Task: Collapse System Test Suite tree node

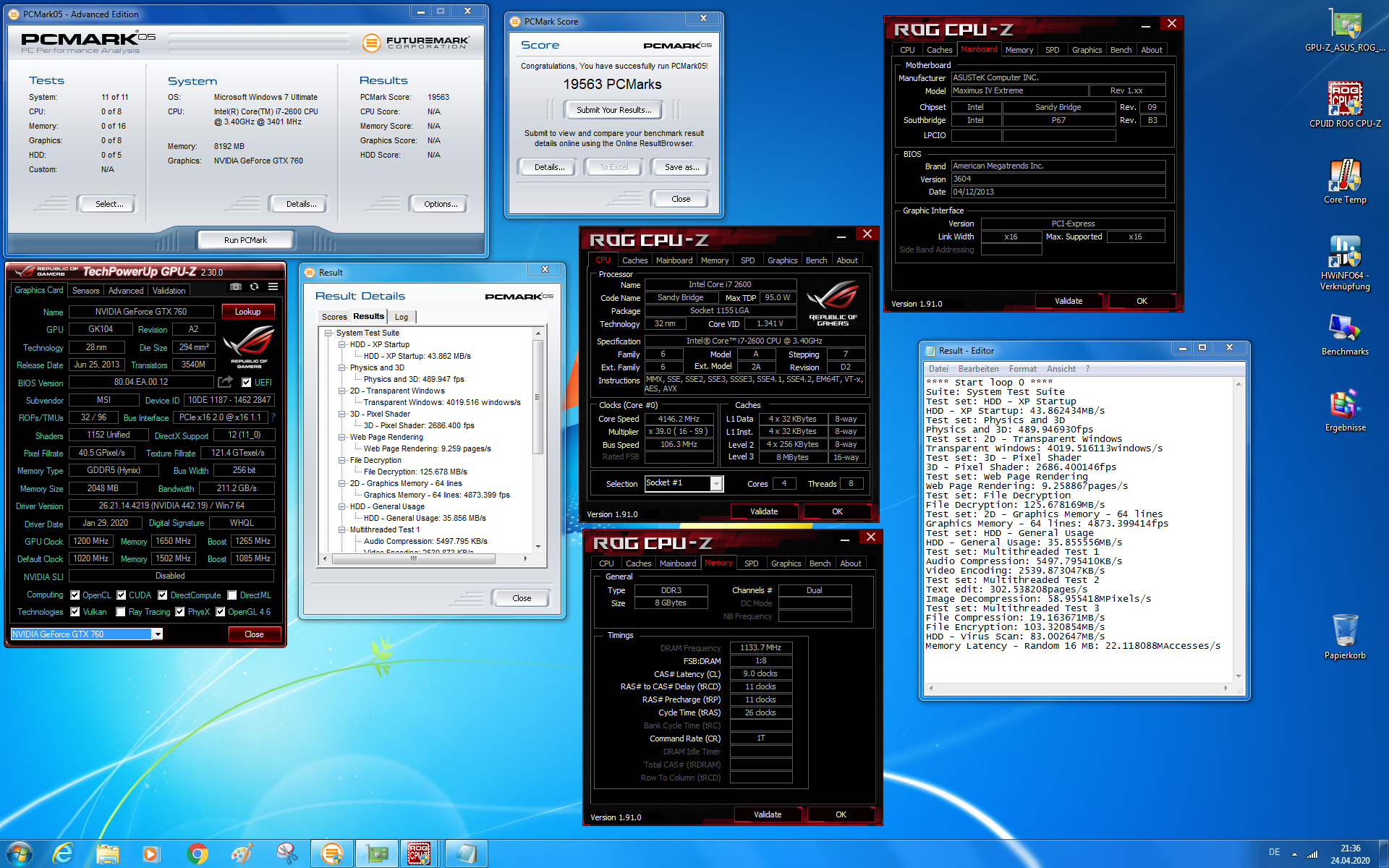Action: [x=328, y=333]
